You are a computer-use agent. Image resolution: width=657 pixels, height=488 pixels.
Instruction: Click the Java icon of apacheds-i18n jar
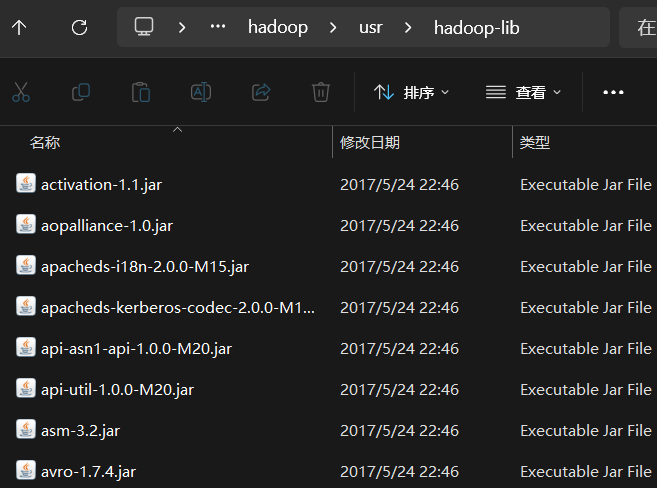click(26, 266)
